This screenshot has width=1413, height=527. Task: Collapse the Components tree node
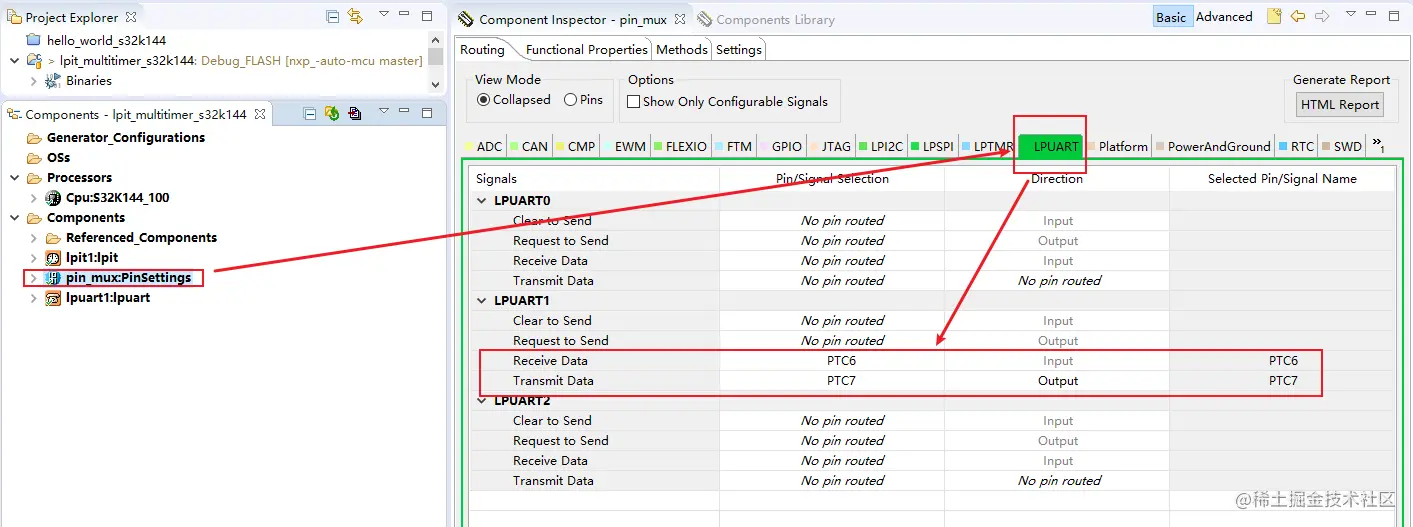click(14, 218)
